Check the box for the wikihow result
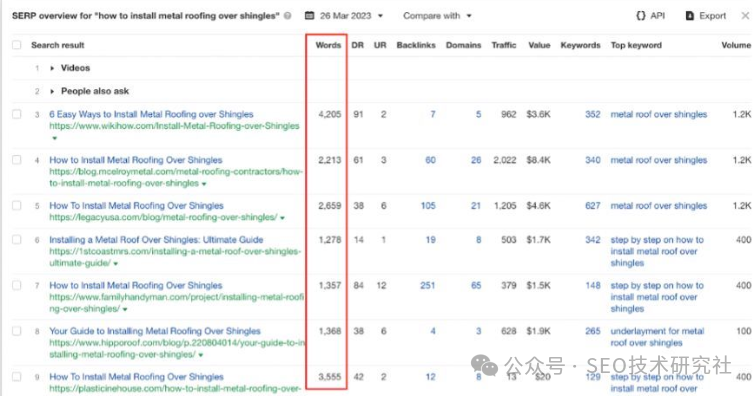The width and height of the screenshot is (756, 396). point(17,114)
